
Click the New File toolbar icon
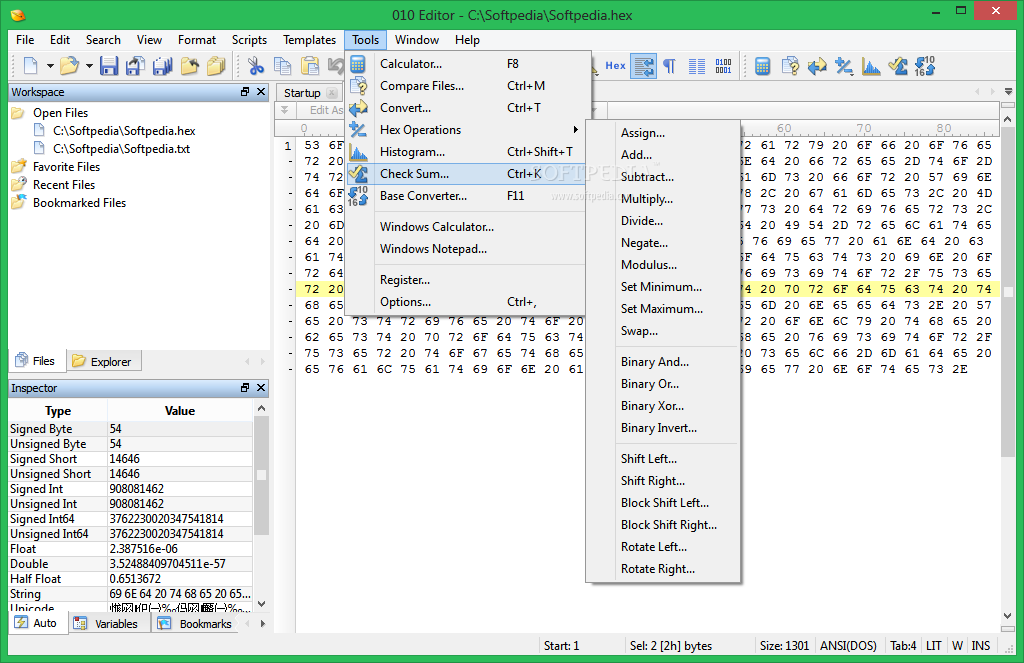(31, 65)
